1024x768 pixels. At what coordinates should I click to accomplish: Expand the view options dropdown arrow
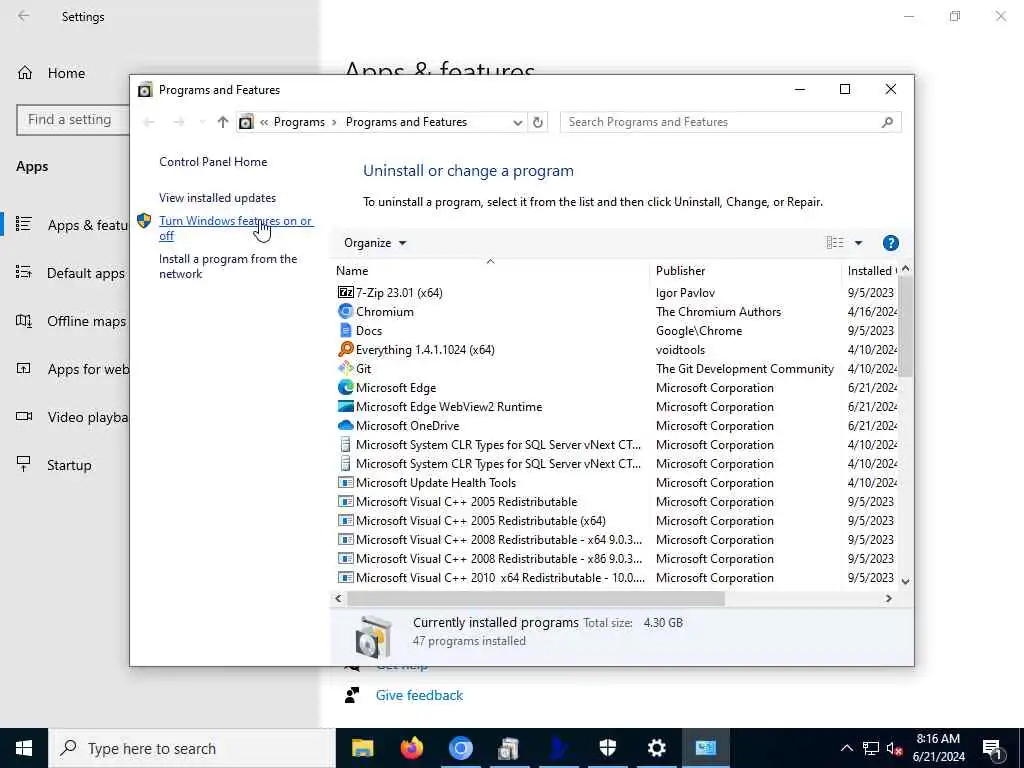pyautogui.click(x=858, y=243)
